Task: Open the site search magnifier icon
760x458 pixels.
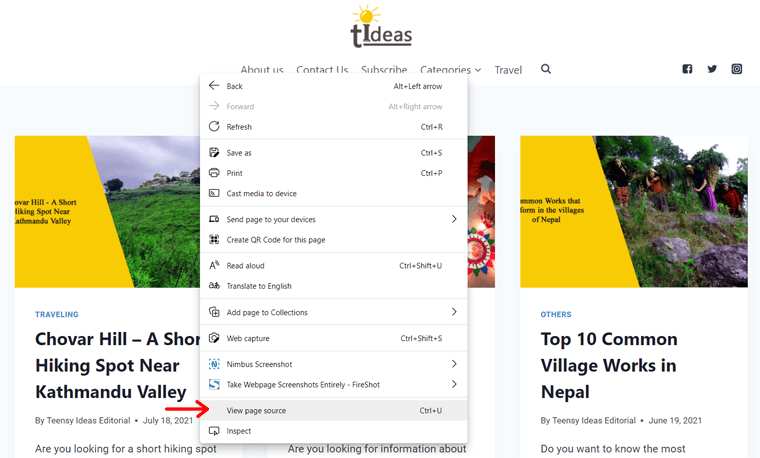Action: coord(546,69)
